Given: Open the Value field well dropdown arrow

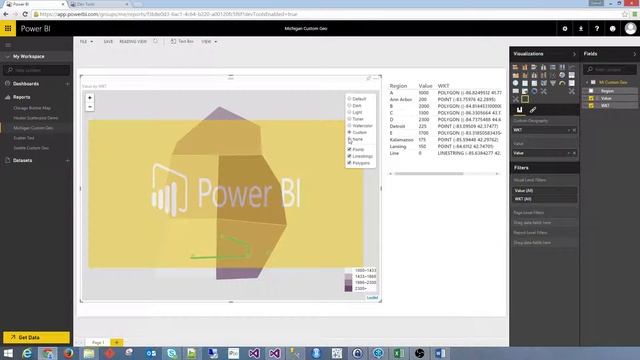Looking at the screenshot, I should click(569, 153).
